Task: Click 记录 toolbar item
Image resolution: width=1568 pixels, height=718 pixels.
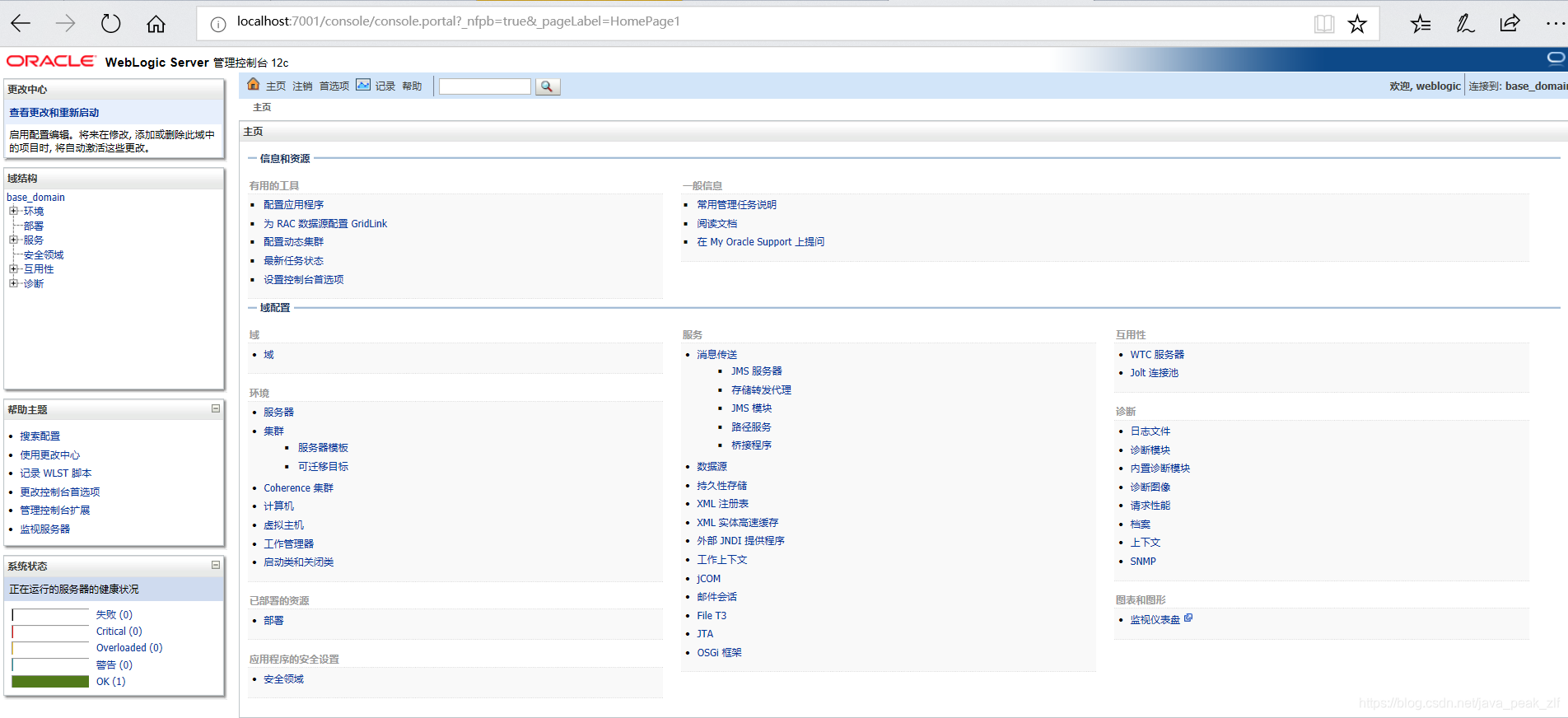Action: pyautogui.click(x=385, y=86)
